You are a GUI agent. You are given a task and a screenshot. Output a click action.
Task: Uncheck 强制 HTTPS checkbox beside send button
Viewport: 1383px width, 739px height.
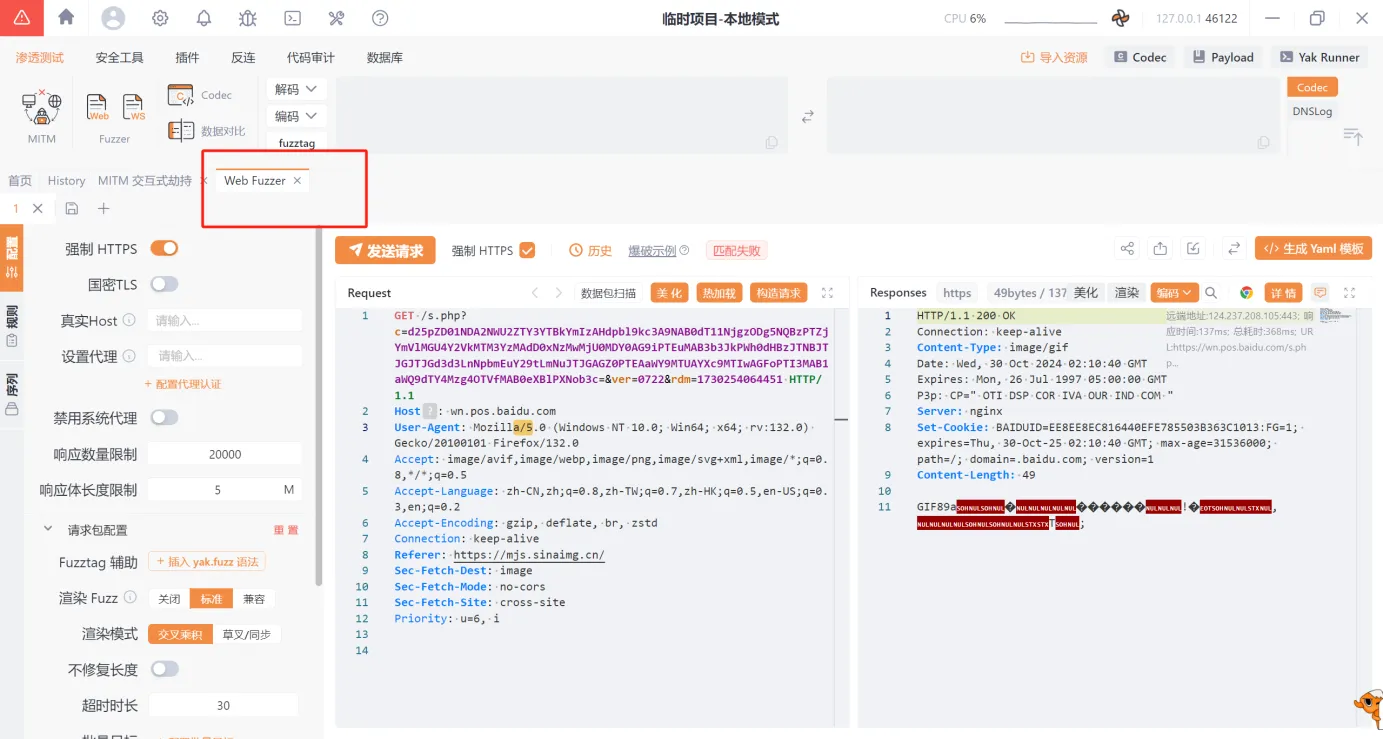pyautogui.click(x=527, y=250)
